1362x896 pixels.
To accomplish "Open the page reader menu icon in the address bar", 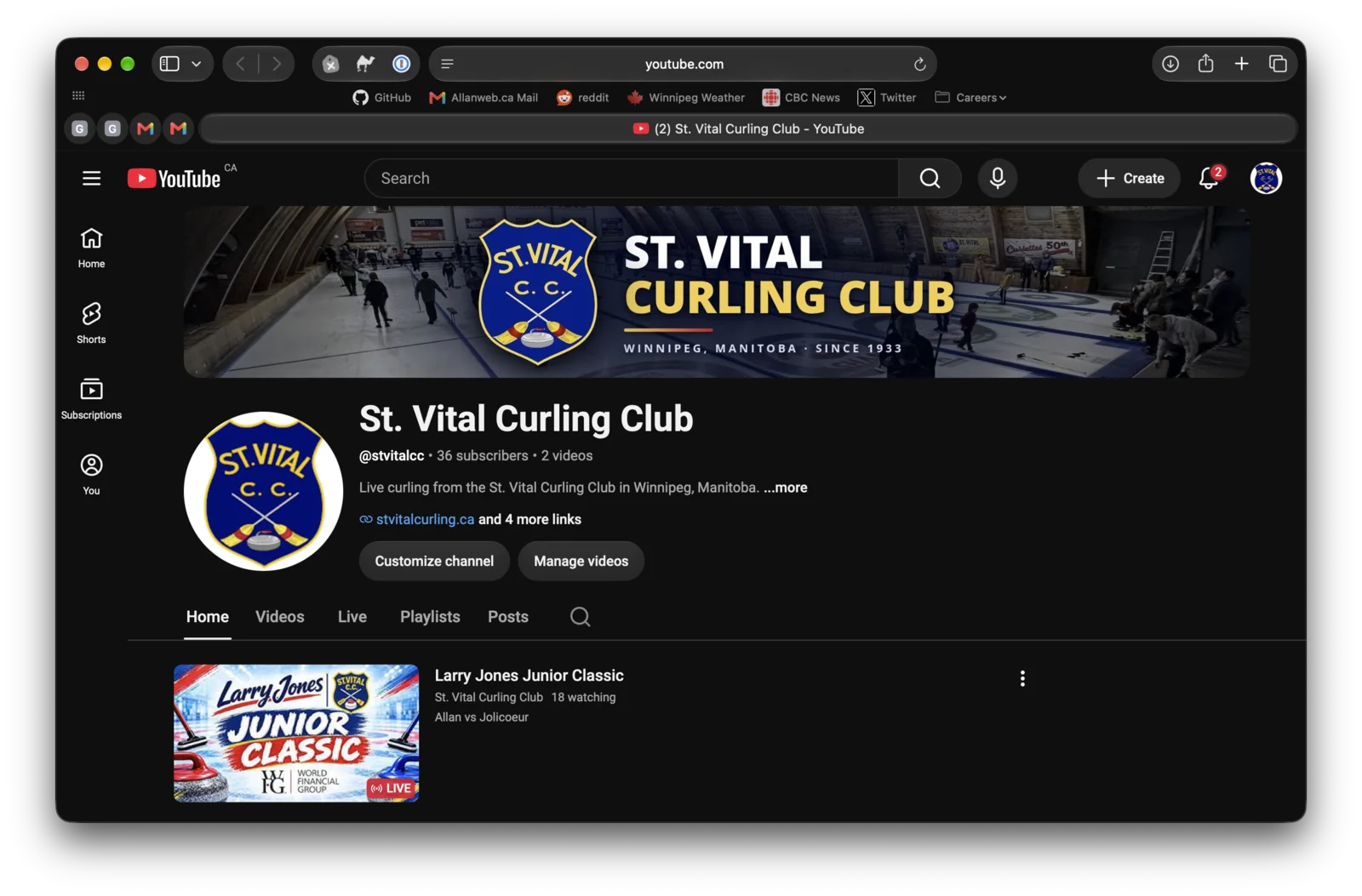I will tap(447, 64).
